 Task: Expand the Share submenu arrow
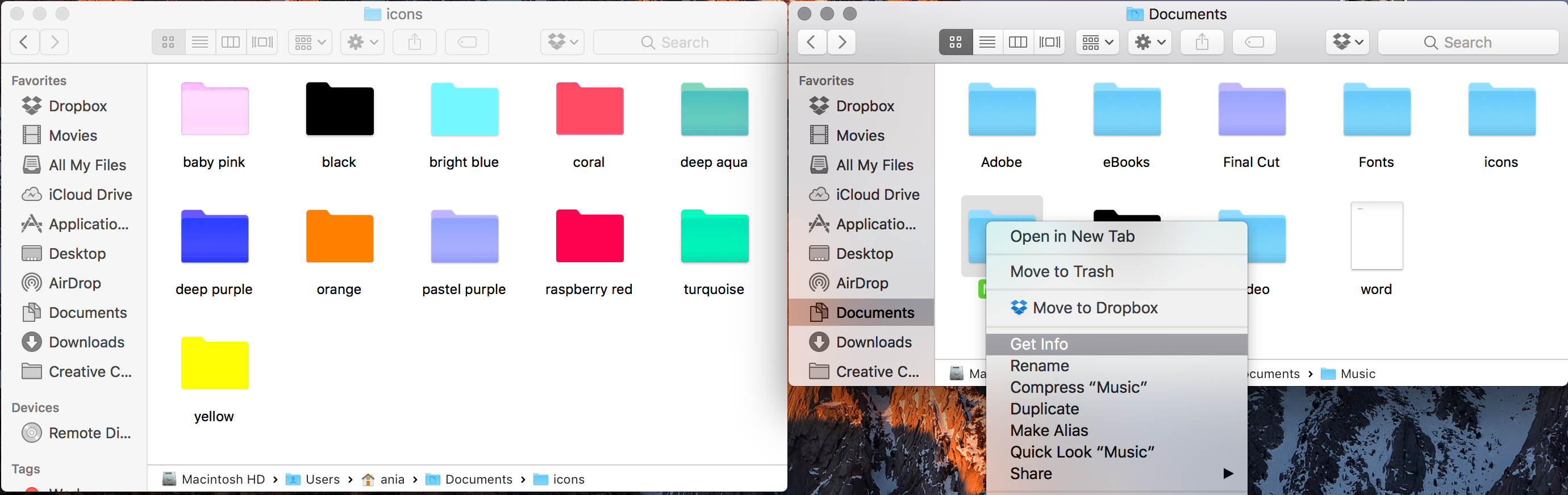(x=1228, y=474)
